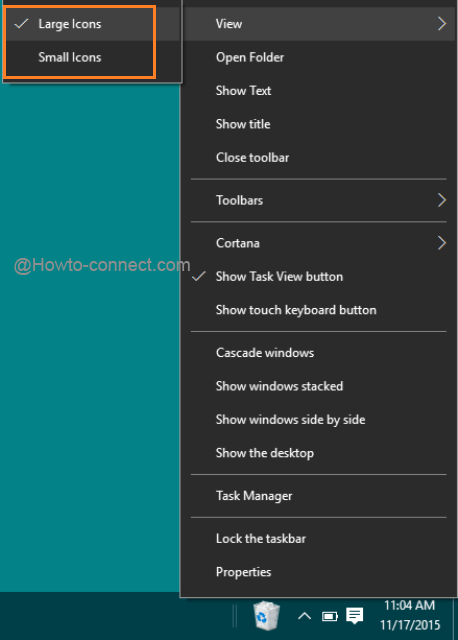Viewport: 458px width, 640px height.
Task: Open the Action Center notification icon
Action: tap(354, 616)
